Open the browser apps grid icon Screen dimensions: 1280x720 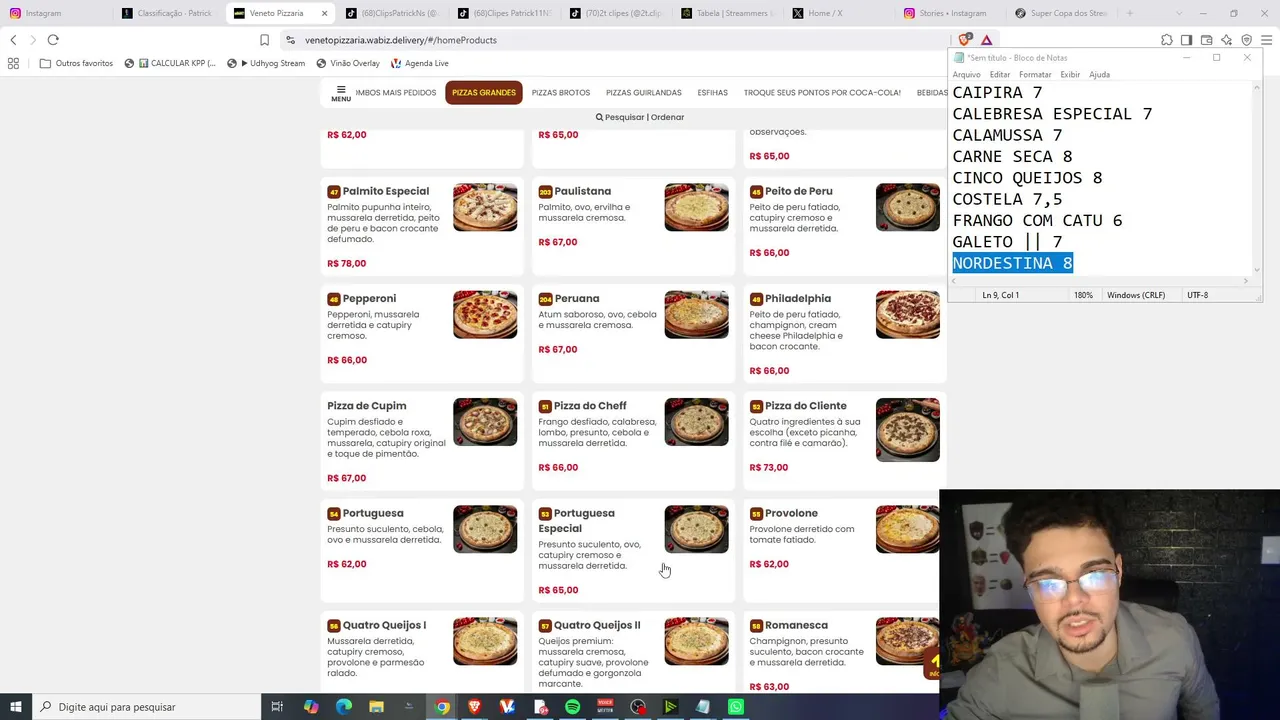(13, 63)
